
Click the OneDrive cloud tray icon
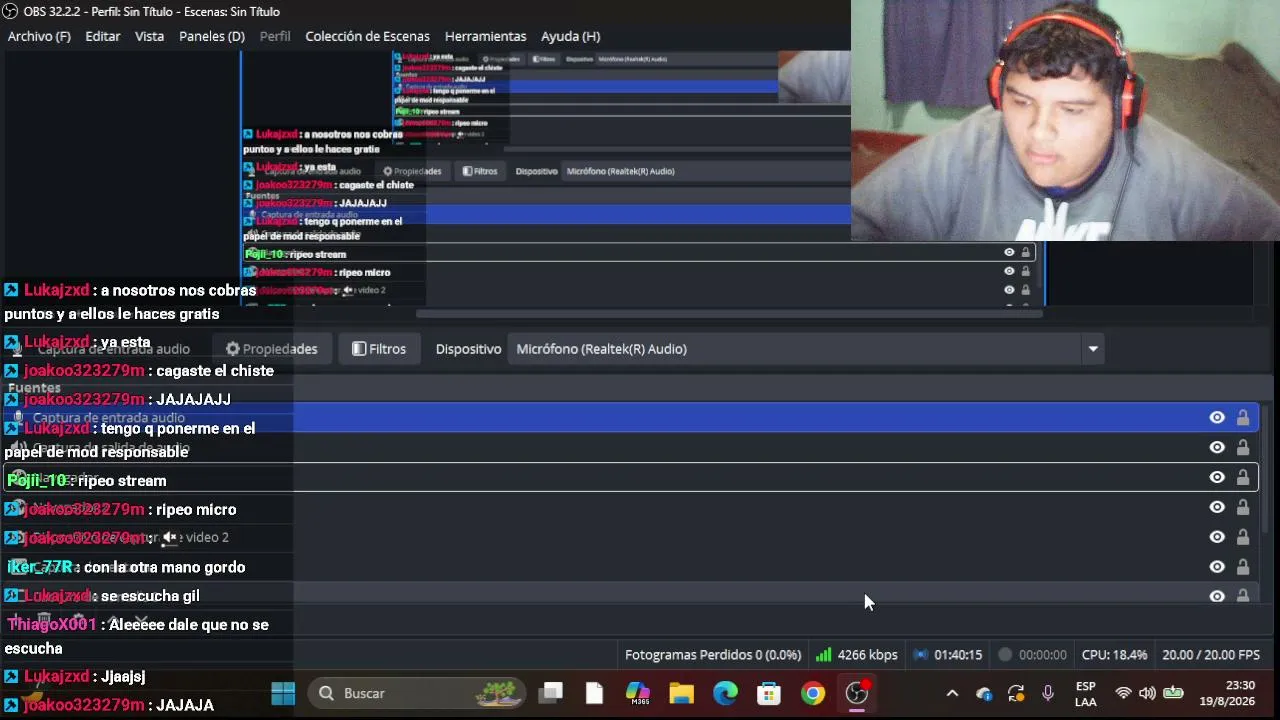(984, 693)
